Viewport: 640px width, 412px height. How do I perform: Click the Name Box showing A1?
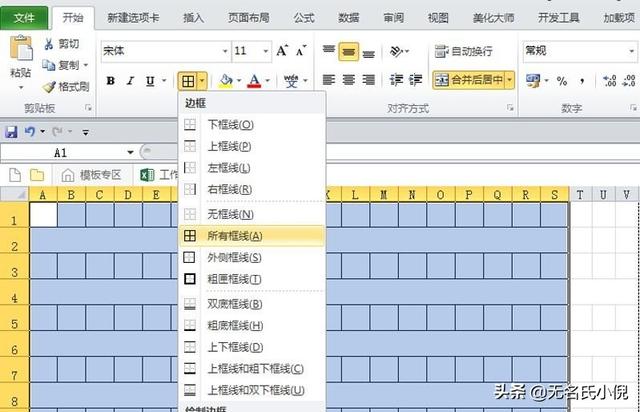pos(60,153)
